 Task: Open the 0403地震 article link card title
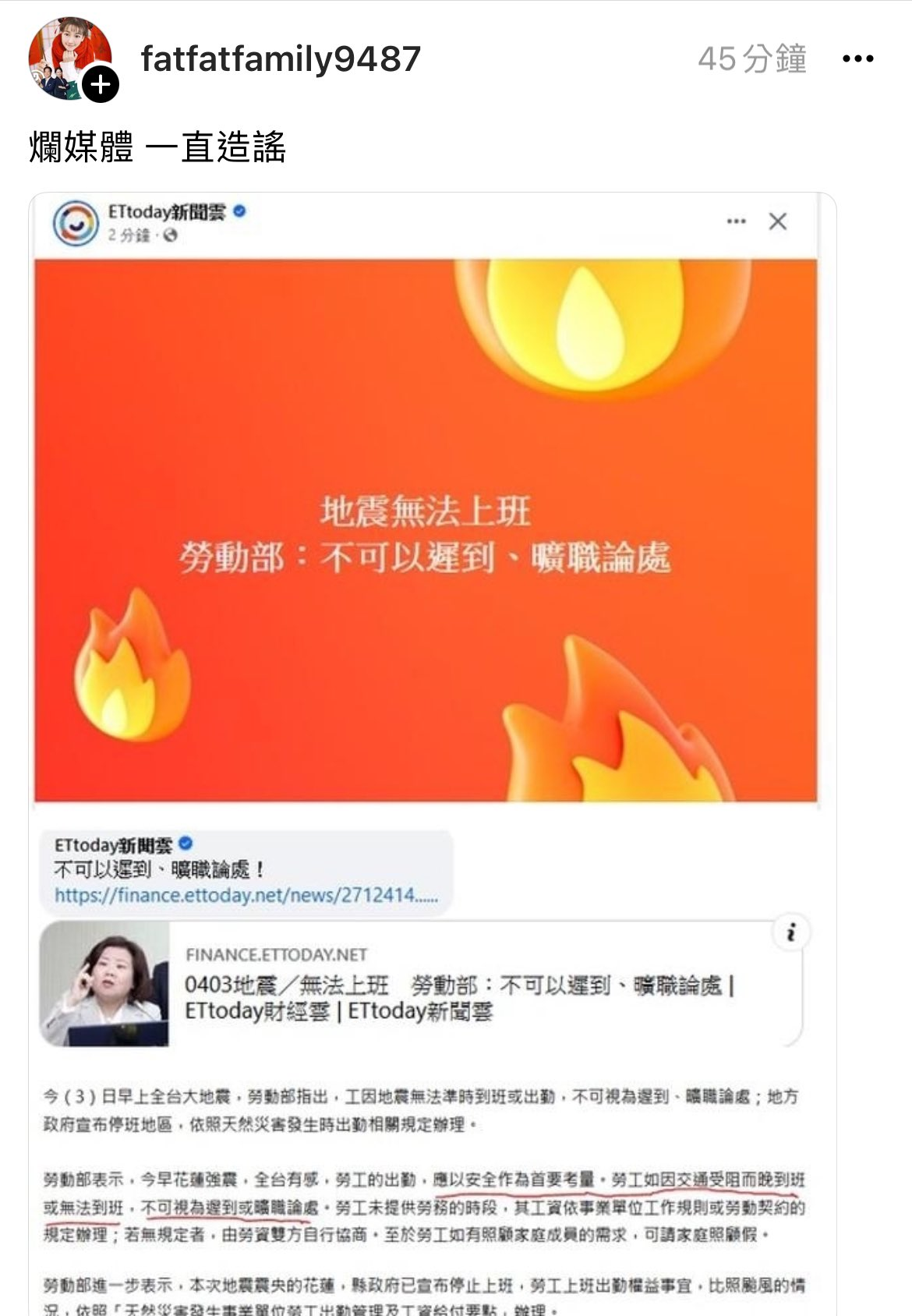pos(460,998)
